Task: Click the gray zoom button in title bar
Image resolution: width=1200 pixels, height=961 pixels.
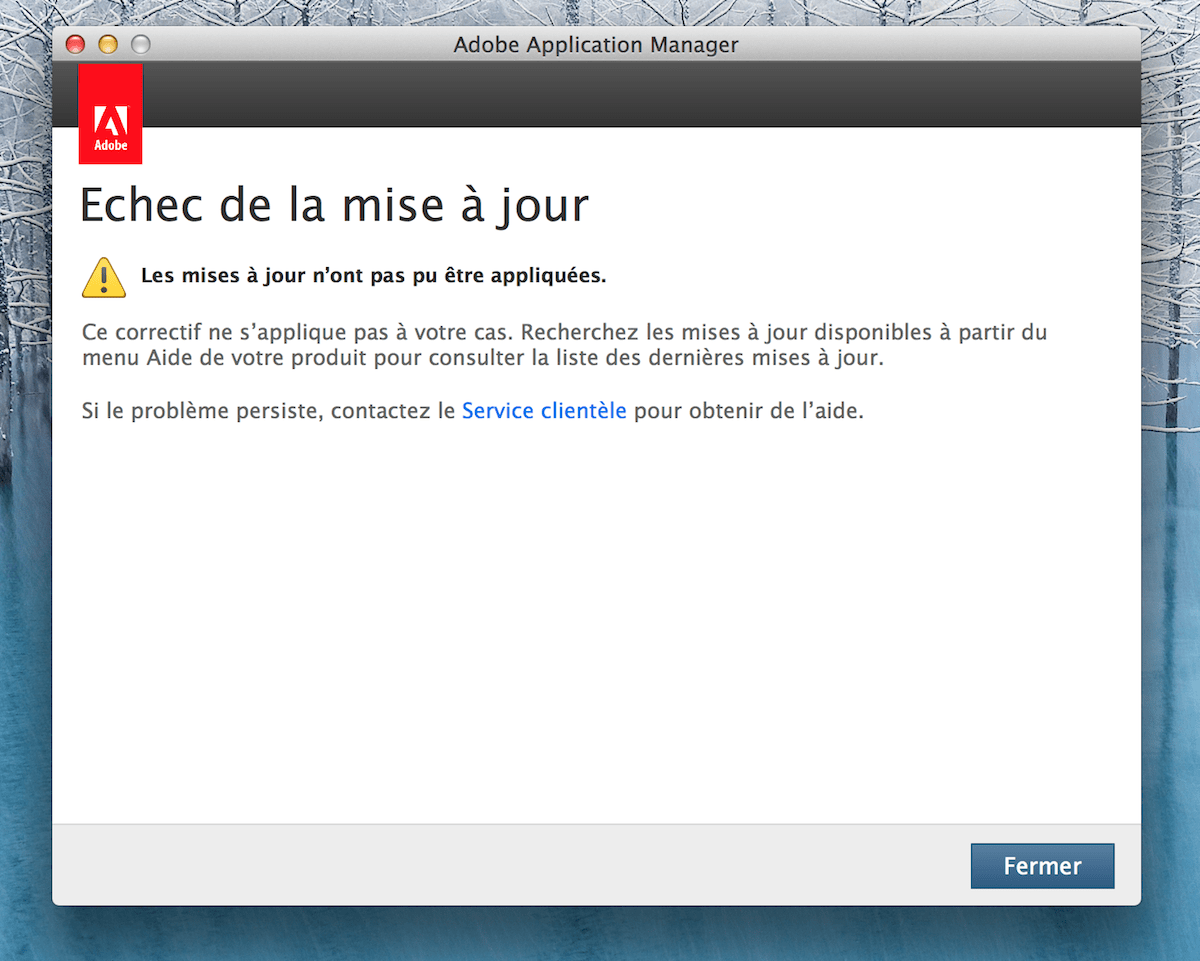Action: pos(141,44)
